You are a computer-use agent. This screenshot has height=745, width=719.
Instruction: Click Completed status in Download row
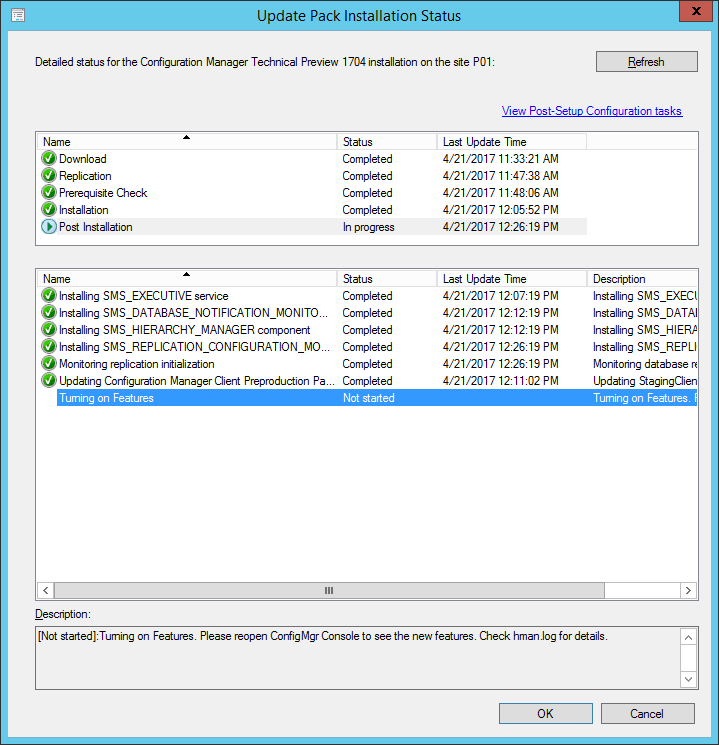click(367, 159)
